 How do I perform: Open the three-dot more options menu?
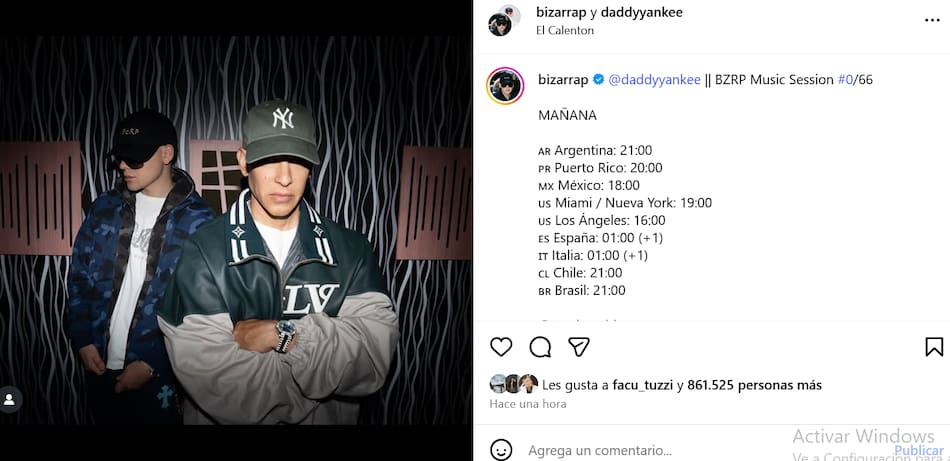[932, 21]
